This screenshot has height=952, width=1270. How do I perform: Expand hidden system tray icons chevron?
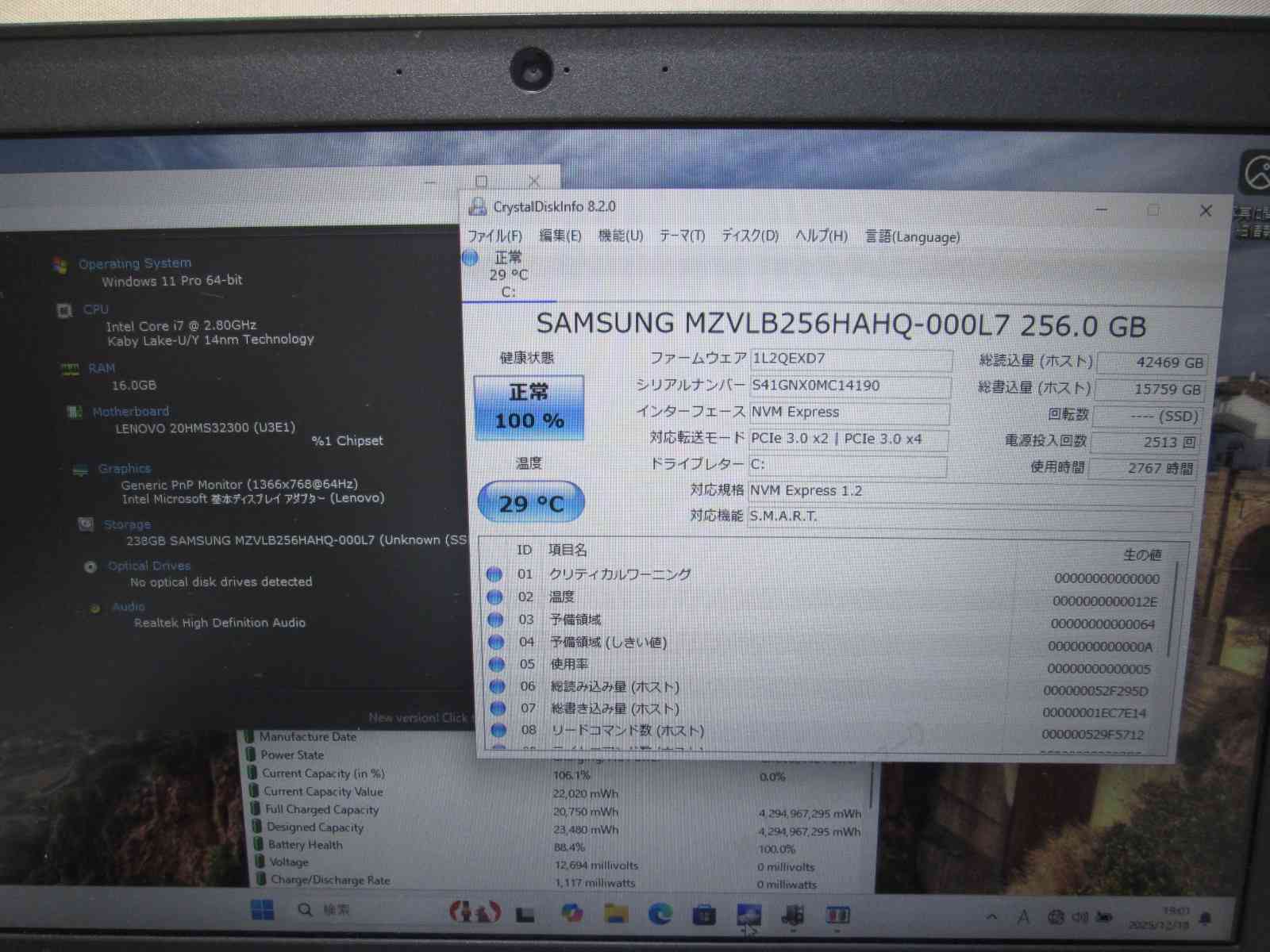point(991,917)
